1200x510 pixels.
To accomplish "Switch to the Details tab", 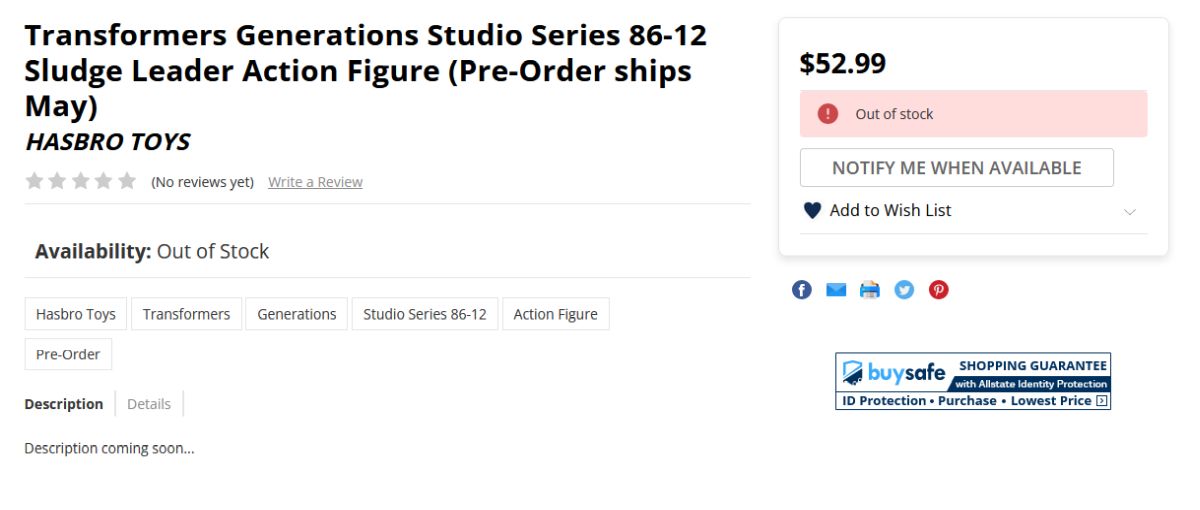I will pyautogui.click(x=149, y=404).
